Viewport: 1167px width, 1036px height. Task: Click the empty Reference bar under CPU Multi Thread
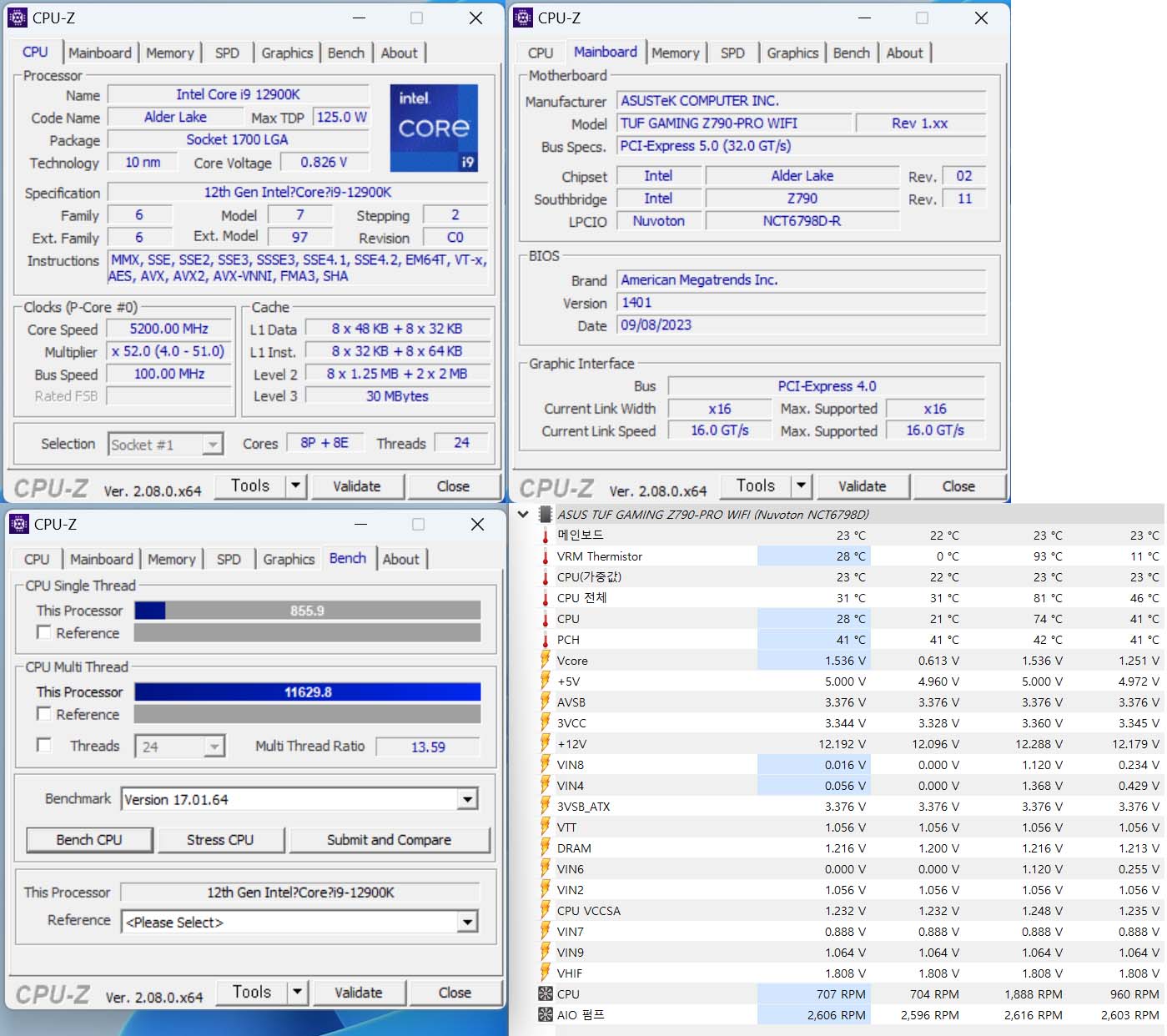coord(307,714)
